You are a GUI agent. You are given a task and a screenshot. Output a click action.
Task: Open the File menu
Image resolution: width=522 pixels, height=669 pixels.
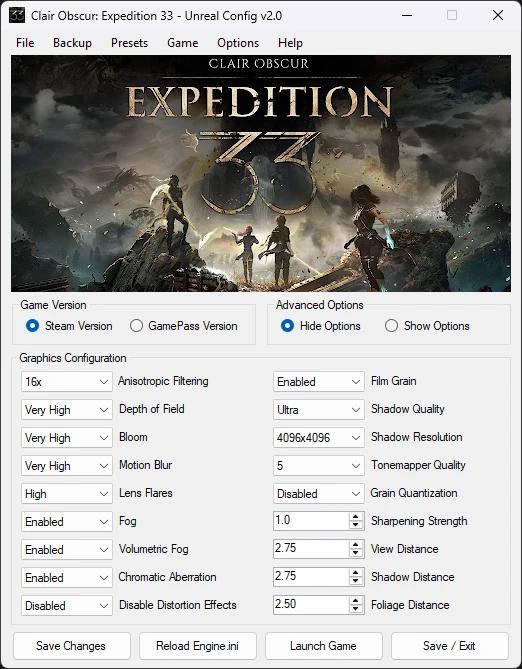pyautogui.click(x=25, y=43)
